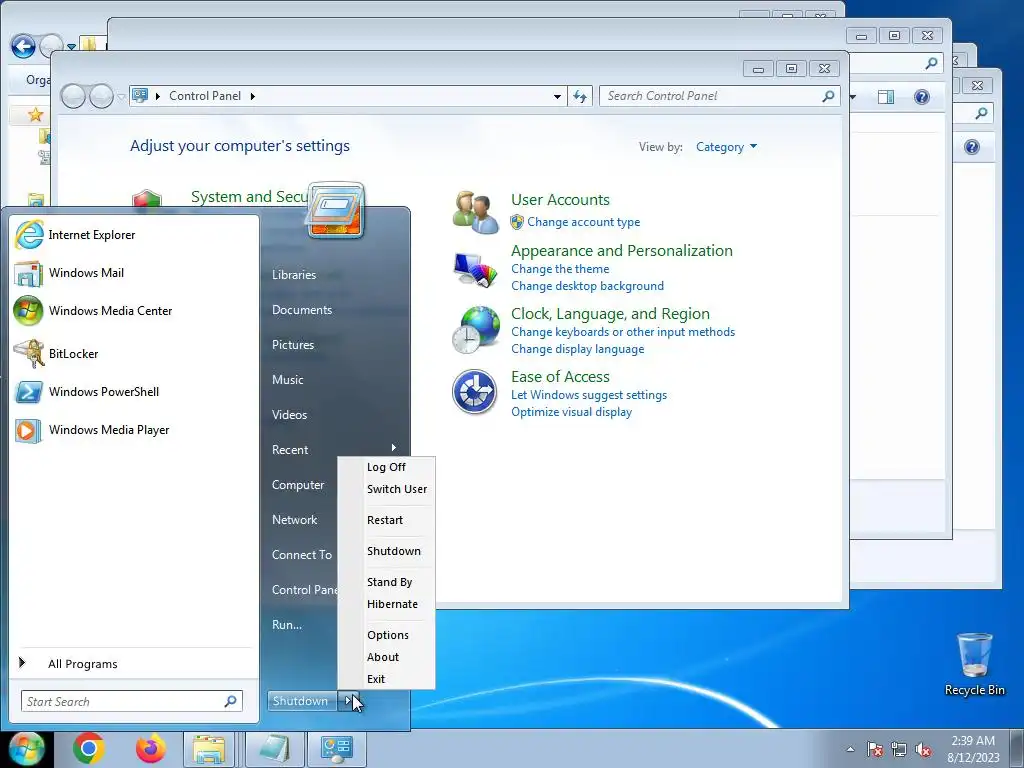Open Change the theme link

[560, 269]
